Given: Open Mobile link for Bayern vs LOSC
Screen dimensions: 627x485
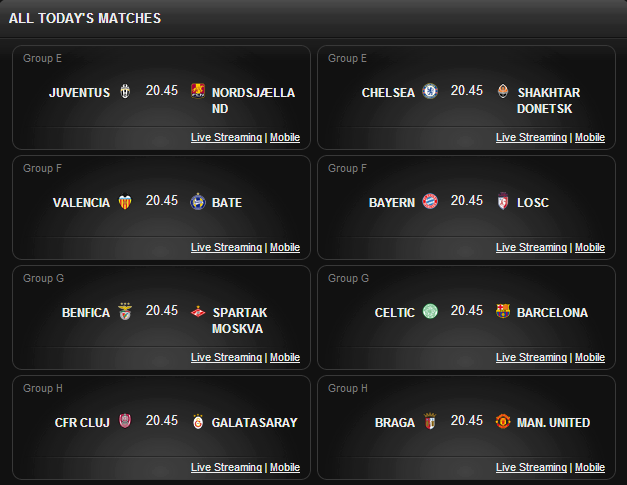Looking at the screenshot, I should [x=589, y=248].
